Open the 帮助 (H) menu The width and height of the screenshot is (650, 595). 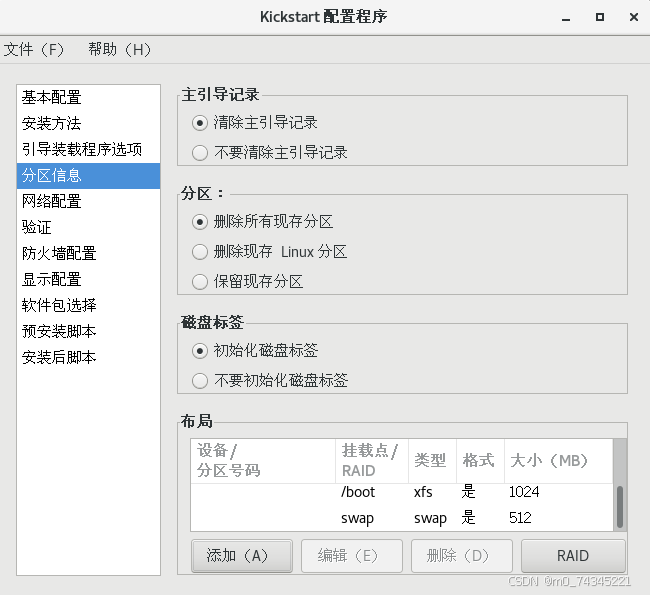[x=119, y=50]
